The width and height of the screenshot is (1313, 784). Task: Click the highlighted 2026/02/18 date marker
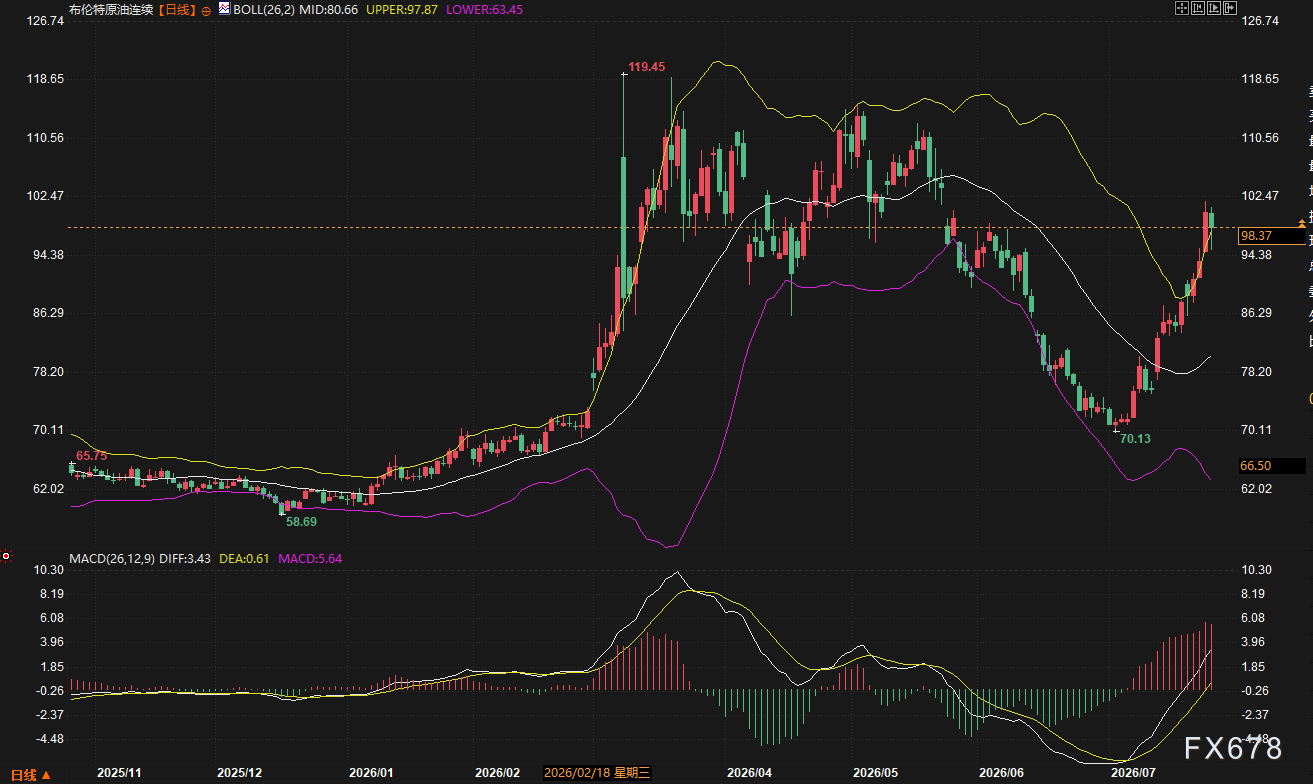click(598, 773)
